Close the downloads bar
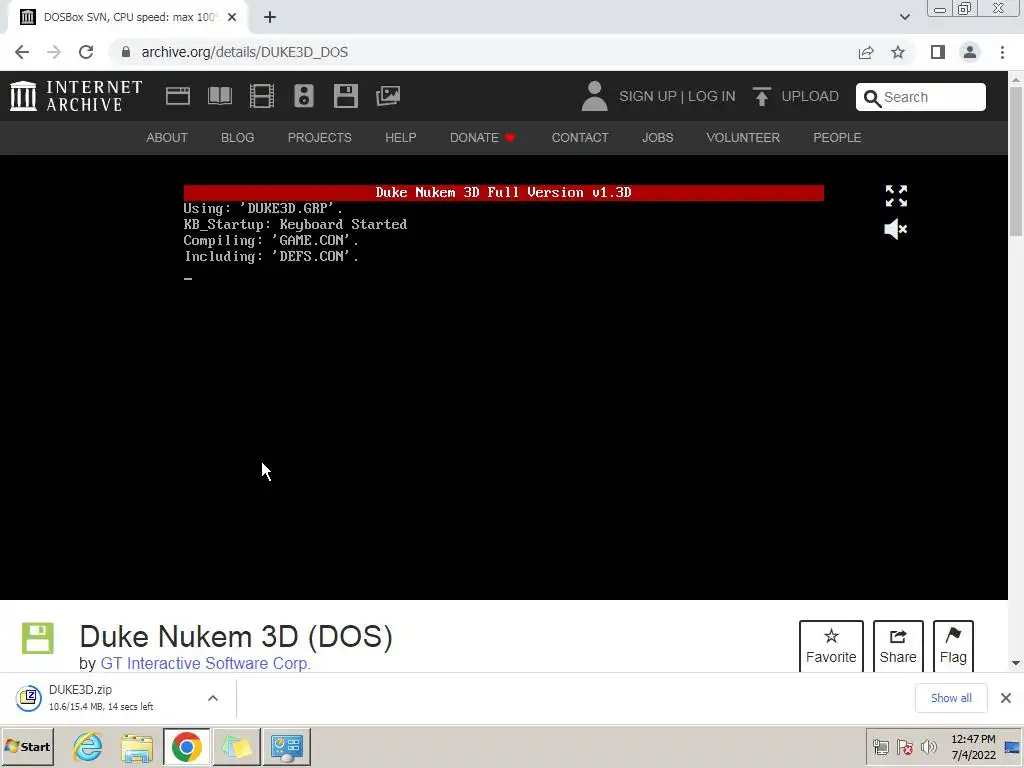This screenshot has height=768, width=1024. [1006, 698]
